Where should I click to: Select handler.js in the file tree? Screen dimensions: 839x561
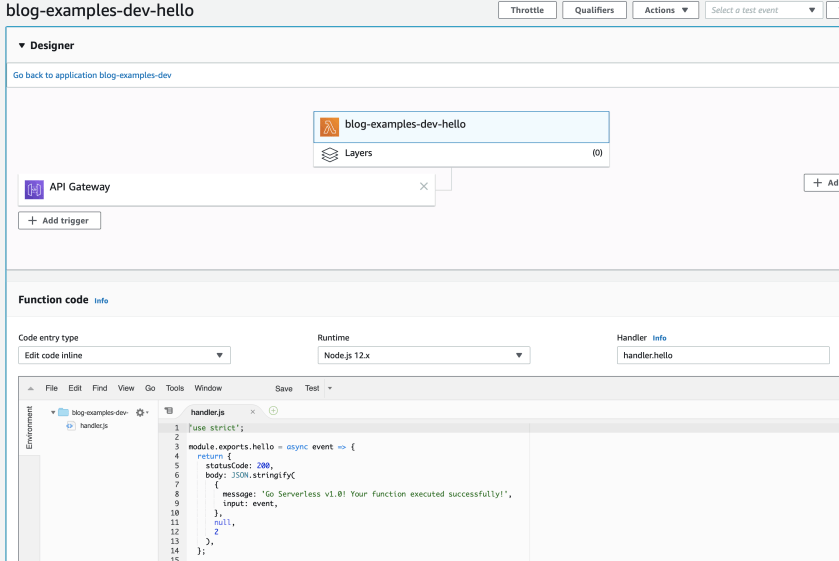pyautogui.click(x=94, y=426)
